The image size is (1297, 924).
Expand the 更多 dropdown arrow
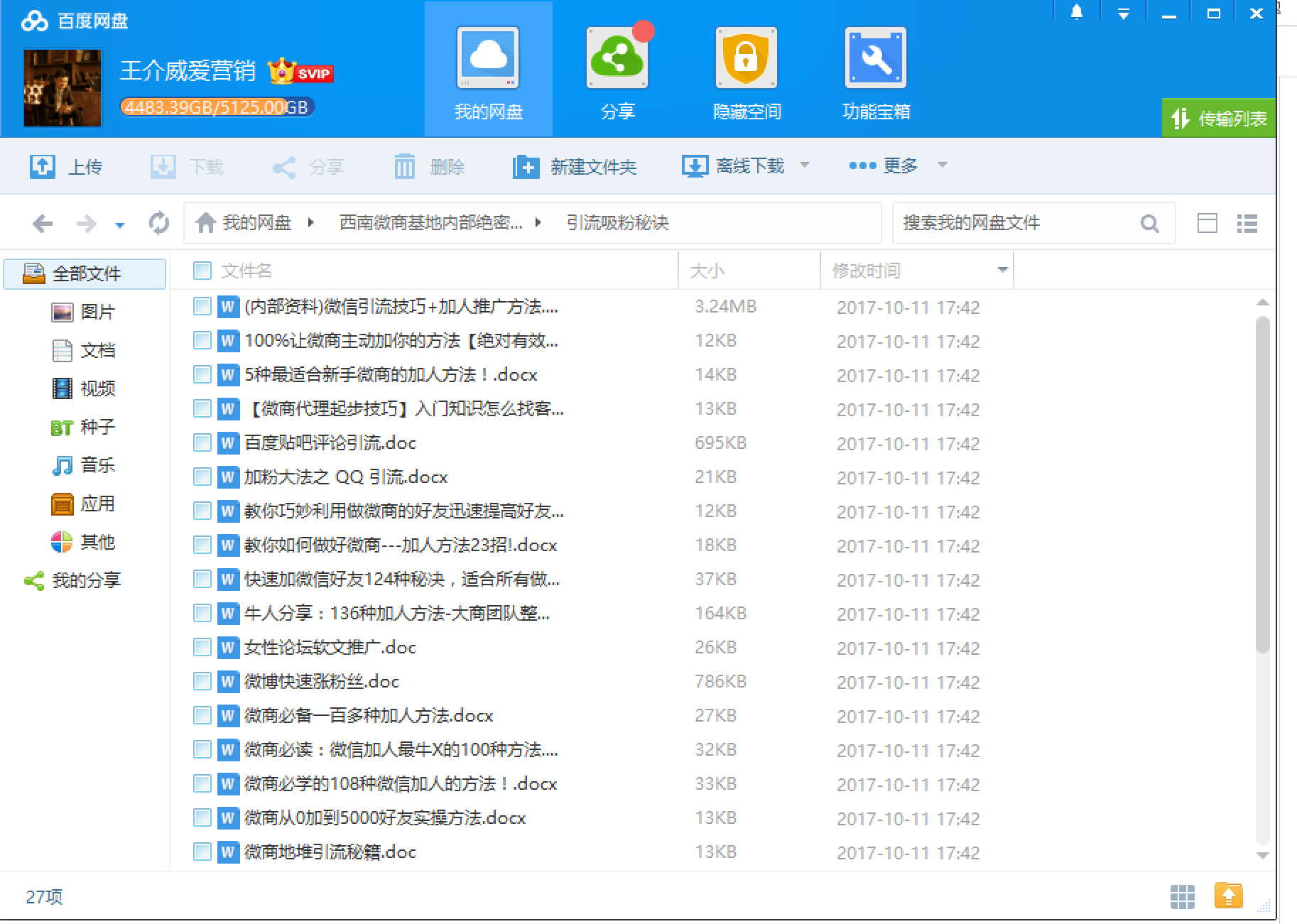pos(943,165)
